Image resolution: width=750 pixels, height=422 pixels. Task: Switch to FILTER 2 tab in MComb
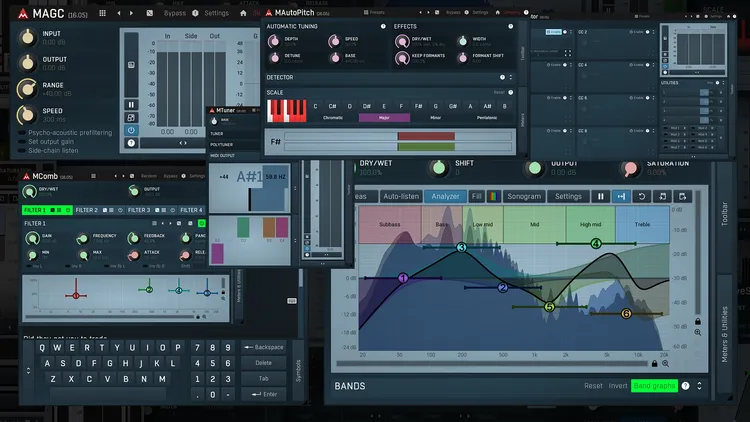coord(99,210)
